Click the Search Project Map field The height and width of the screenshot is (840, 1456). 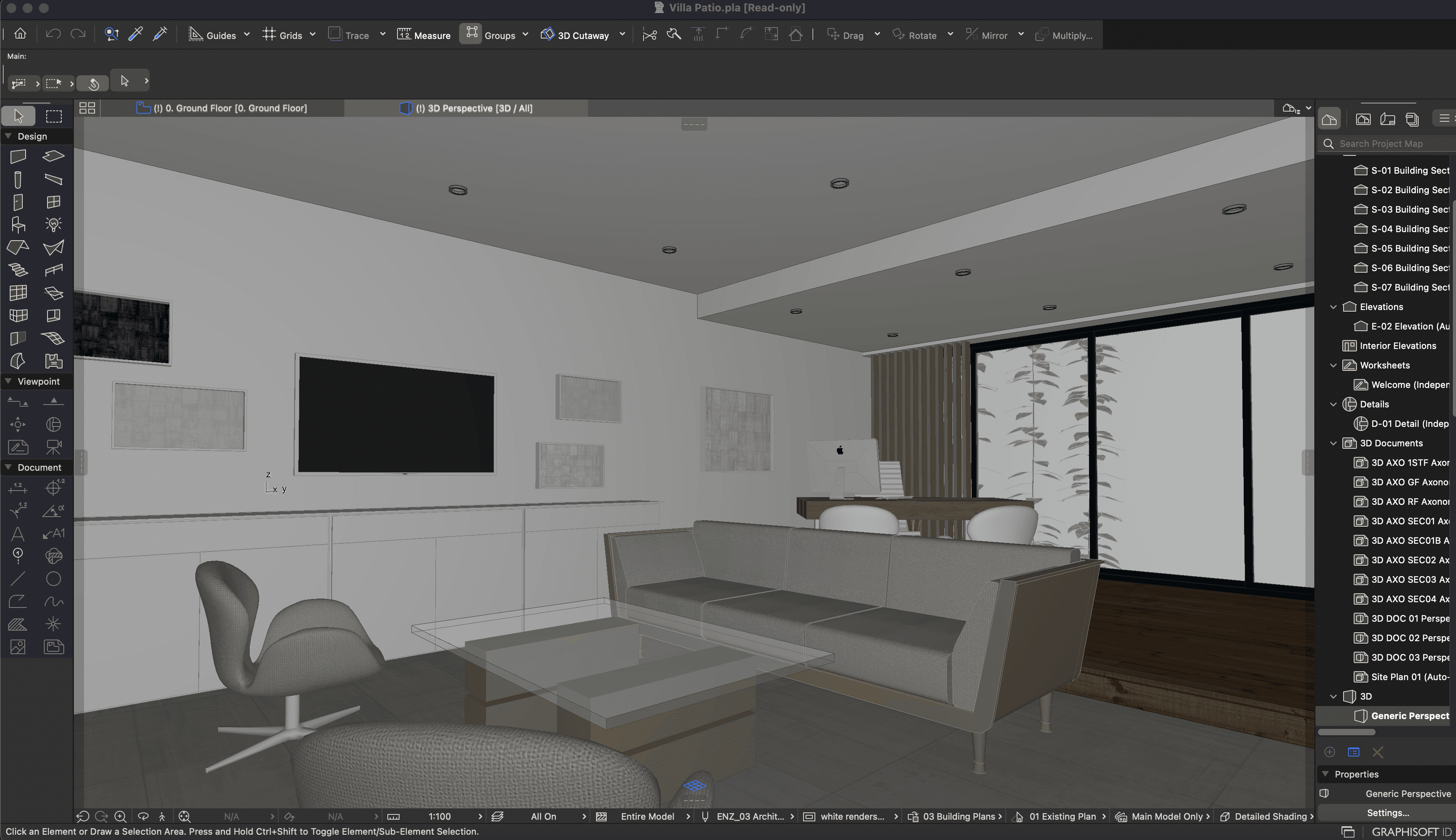click(1391, 144)
